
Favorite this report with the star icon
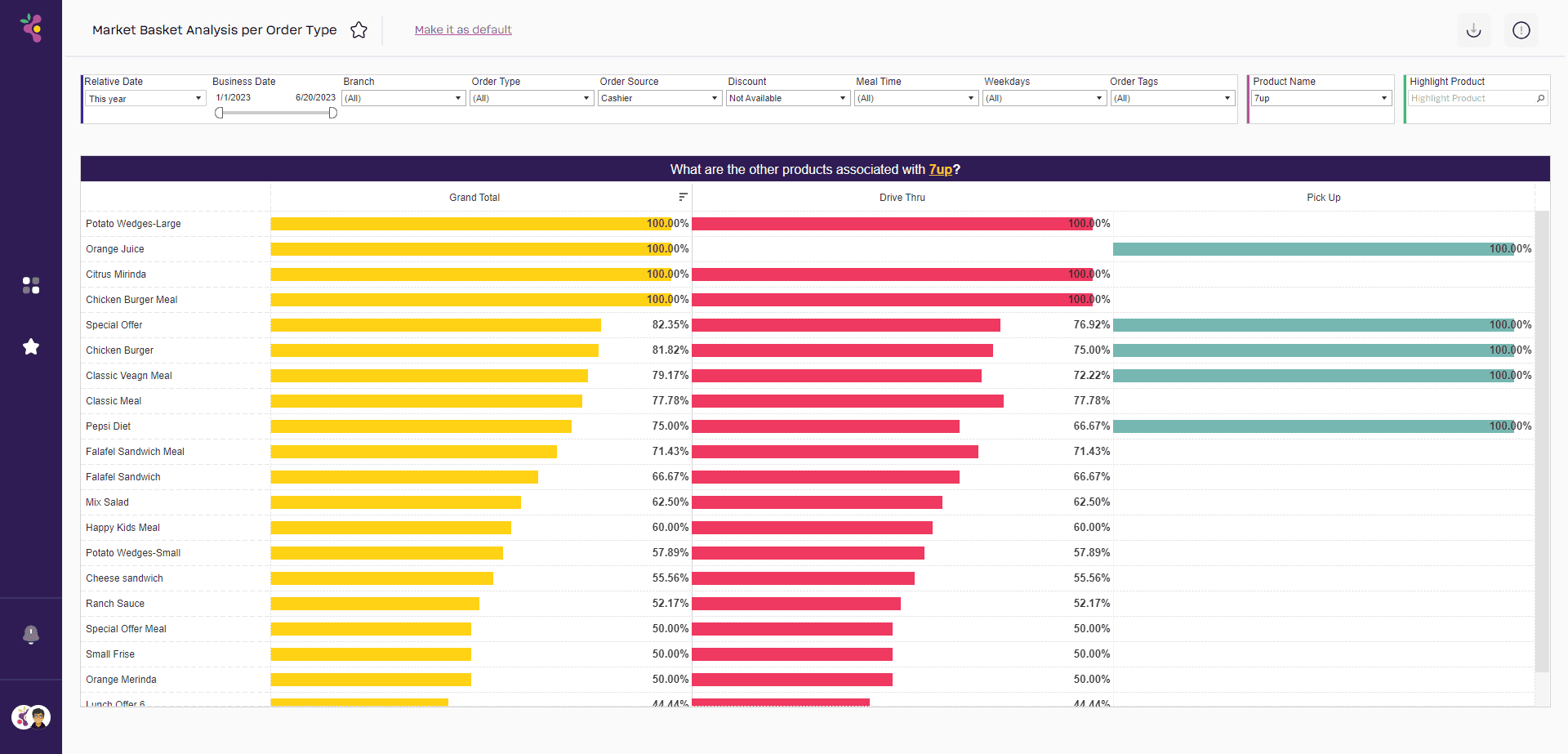tap(359, 30)
